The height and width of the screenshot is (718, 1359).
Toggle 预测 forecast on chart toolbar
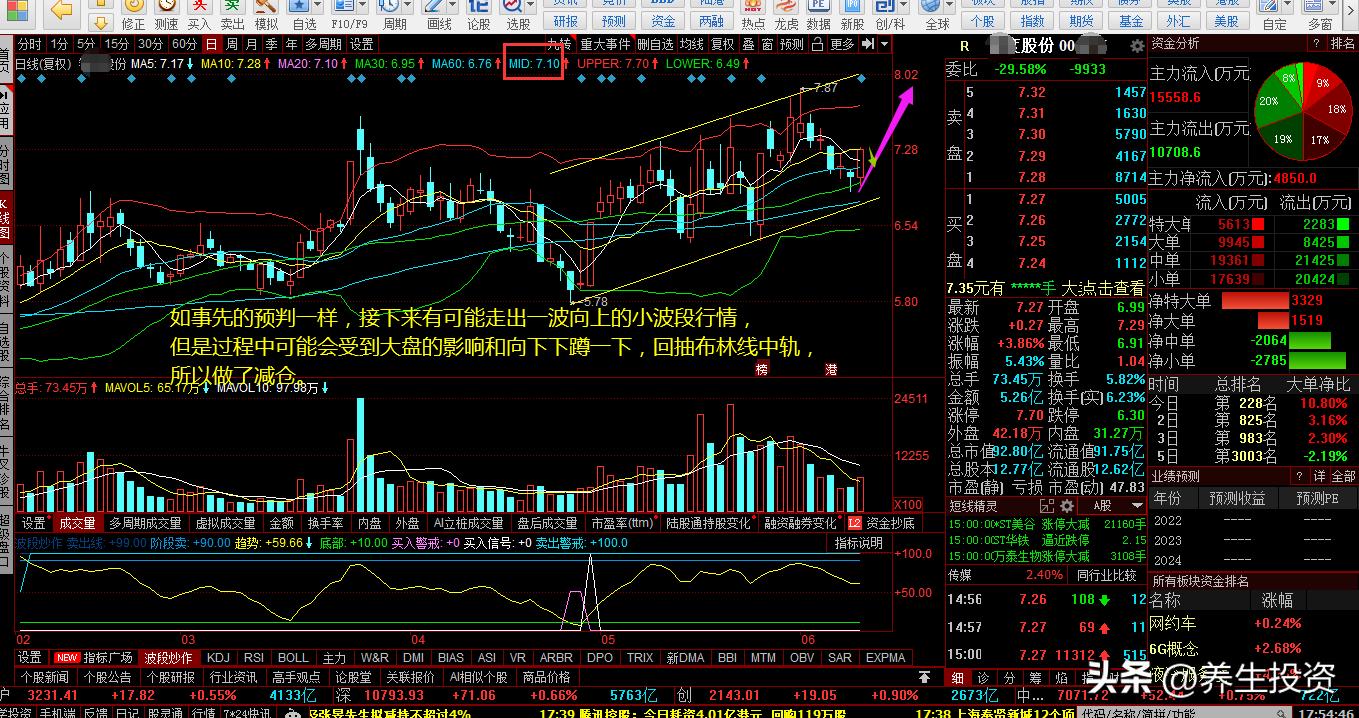791,44
